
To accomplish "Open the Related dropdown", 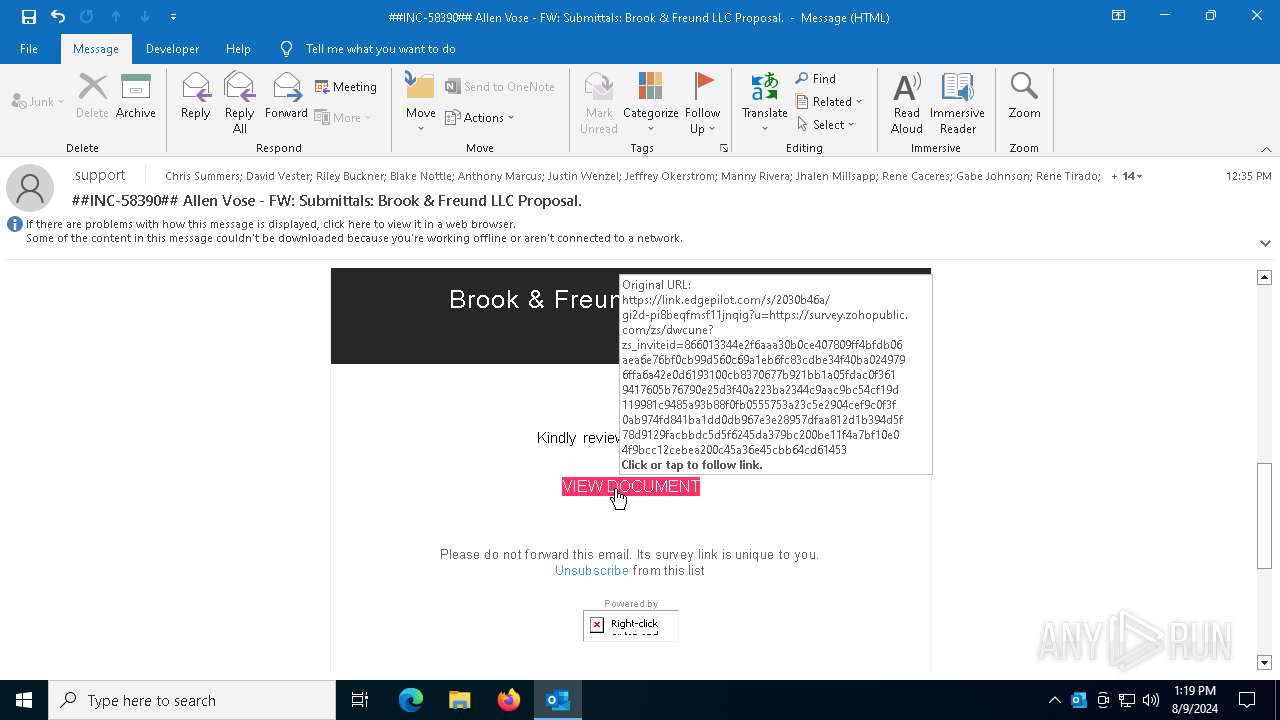I will click(x=829, y=102).
